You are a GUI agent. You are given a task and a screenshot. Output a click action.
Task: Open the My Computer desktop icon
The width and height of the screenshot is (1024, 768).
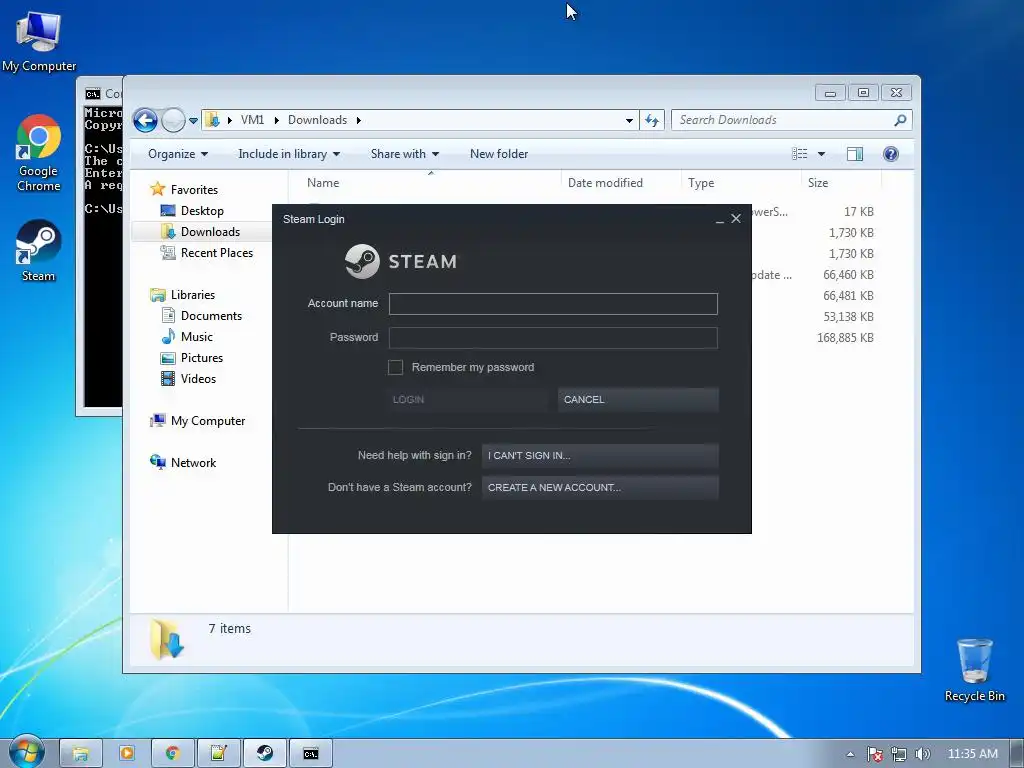(39, 42)
